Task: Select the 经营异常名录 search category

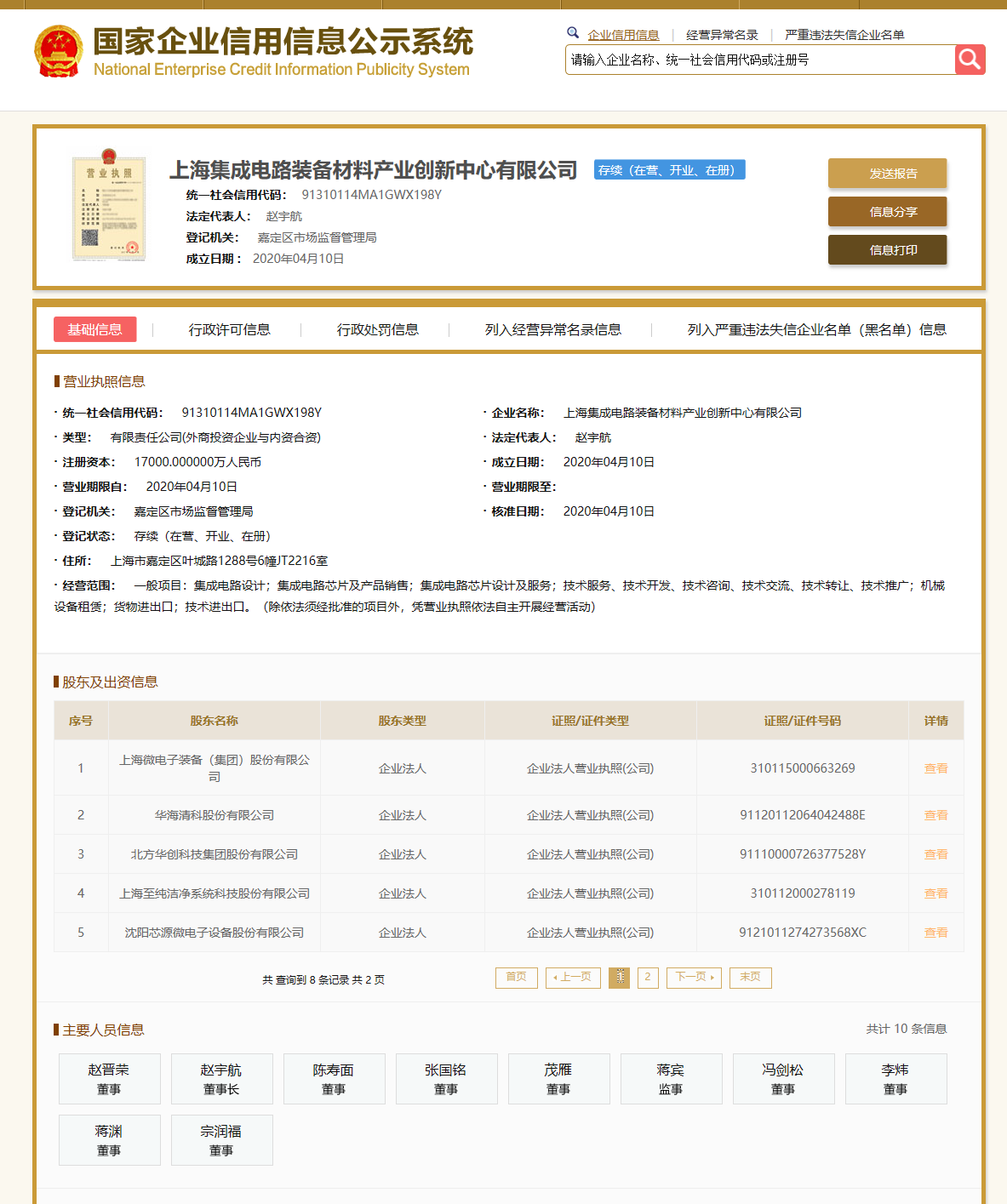Action: (x=722, y=35)
